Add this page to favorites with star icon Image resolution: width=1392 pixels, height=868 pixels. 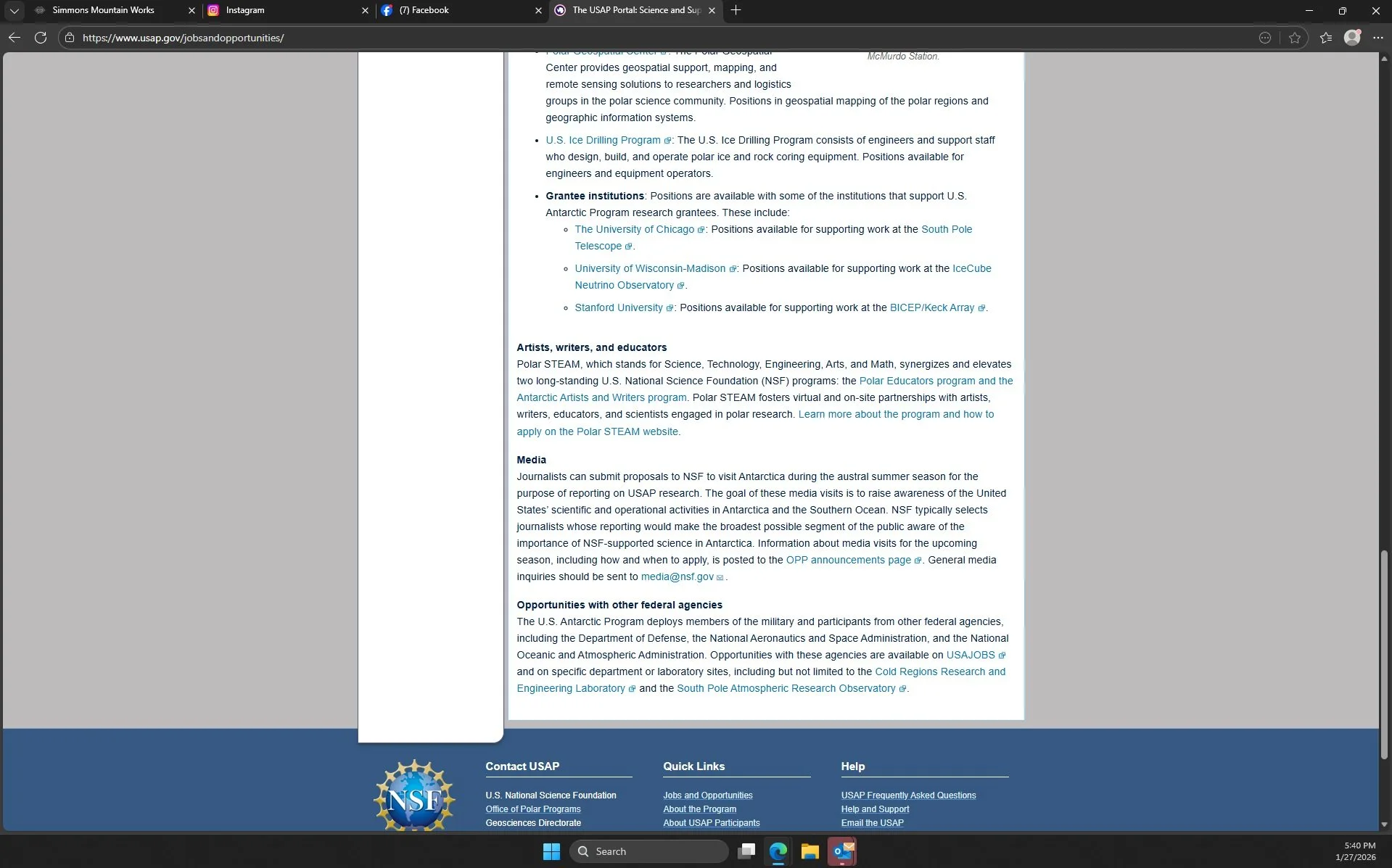click(x=1295, y=38)
